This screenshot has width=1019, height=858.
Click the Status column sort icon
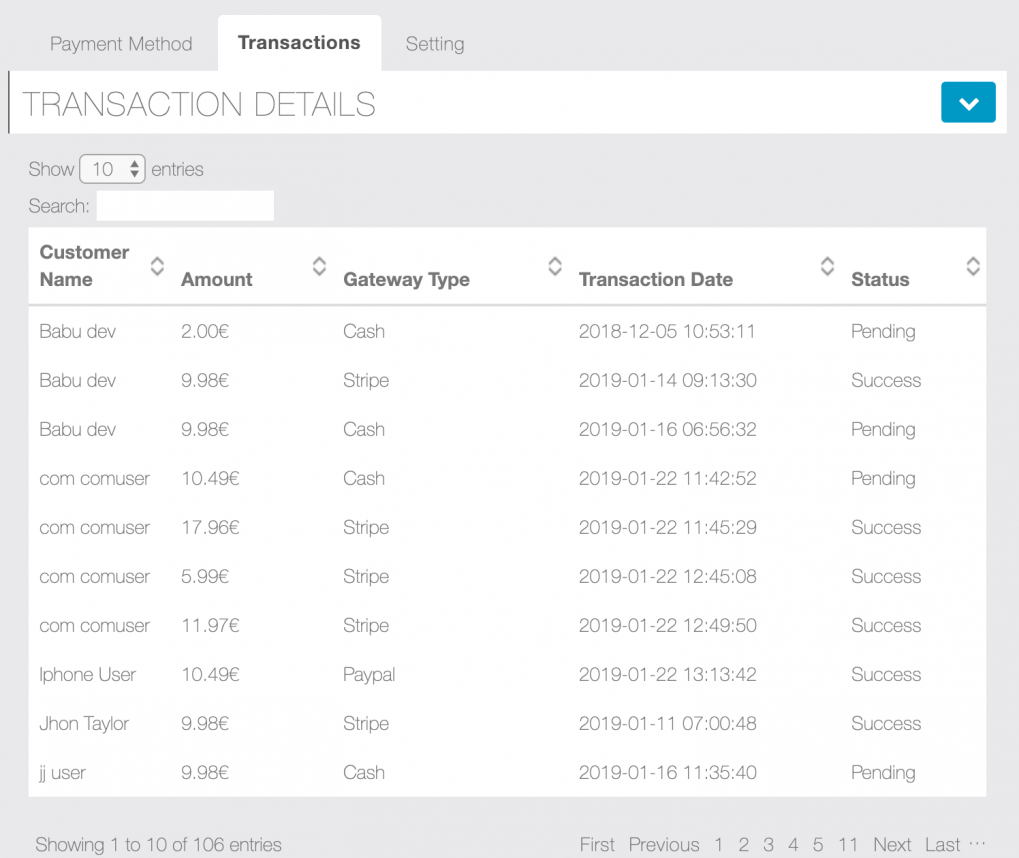972,266
